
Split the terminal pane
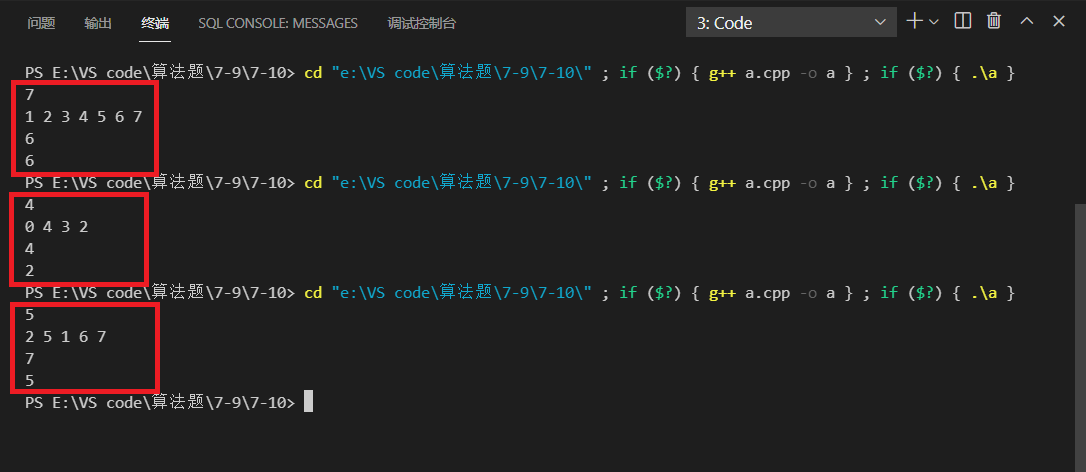coord(963,21)
